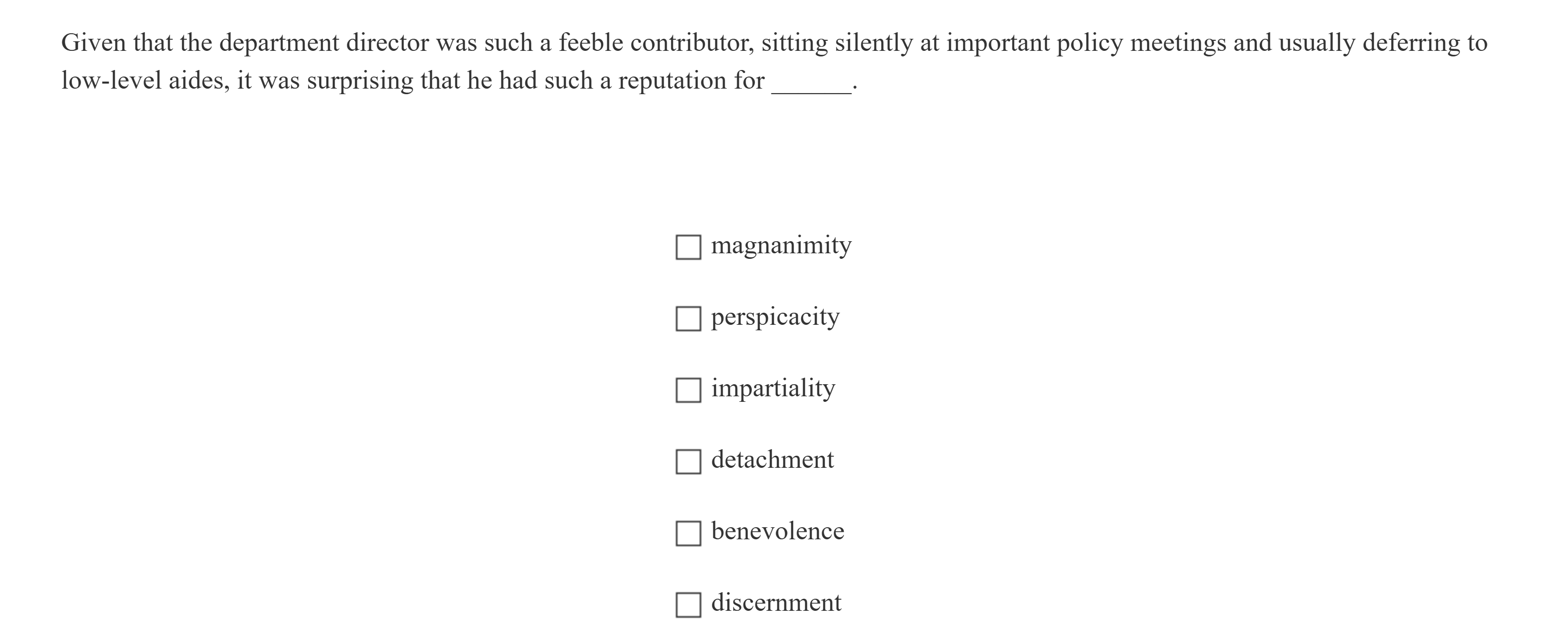The width and height of the screenshot is (1568, 636).
Task: Select the benevolence answer label
Action: (x=777, y=530)
